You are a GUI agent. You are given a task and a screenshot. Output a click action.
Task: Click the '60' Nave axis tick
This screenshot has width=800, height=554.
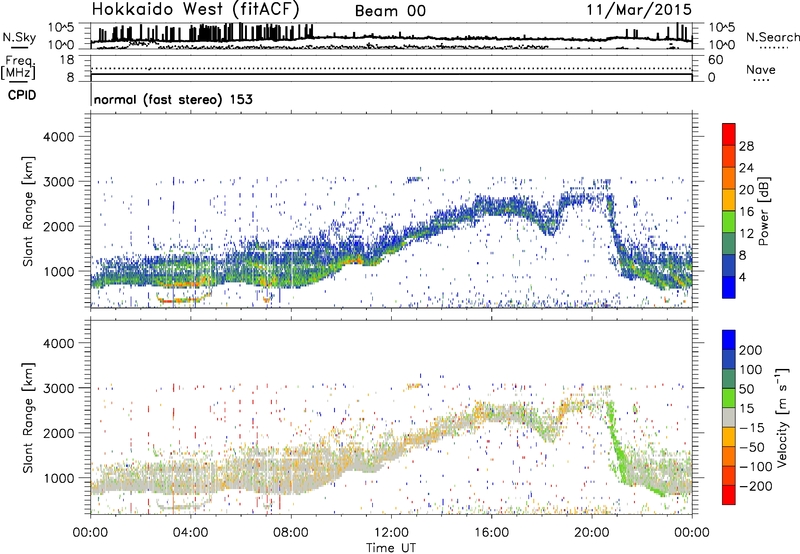[715, 60]
